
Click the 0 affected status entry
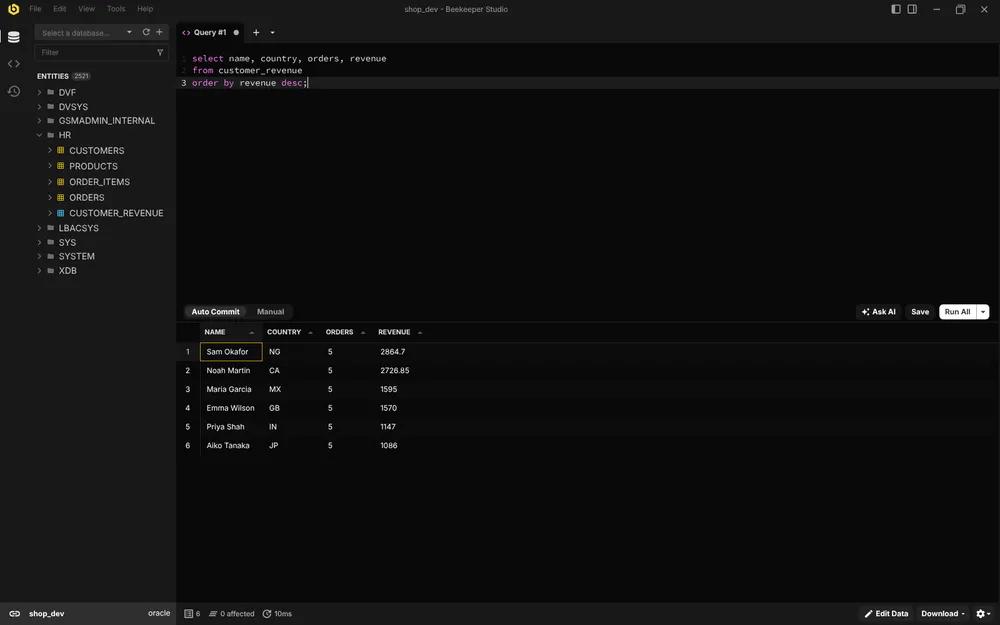coord(232,614)
